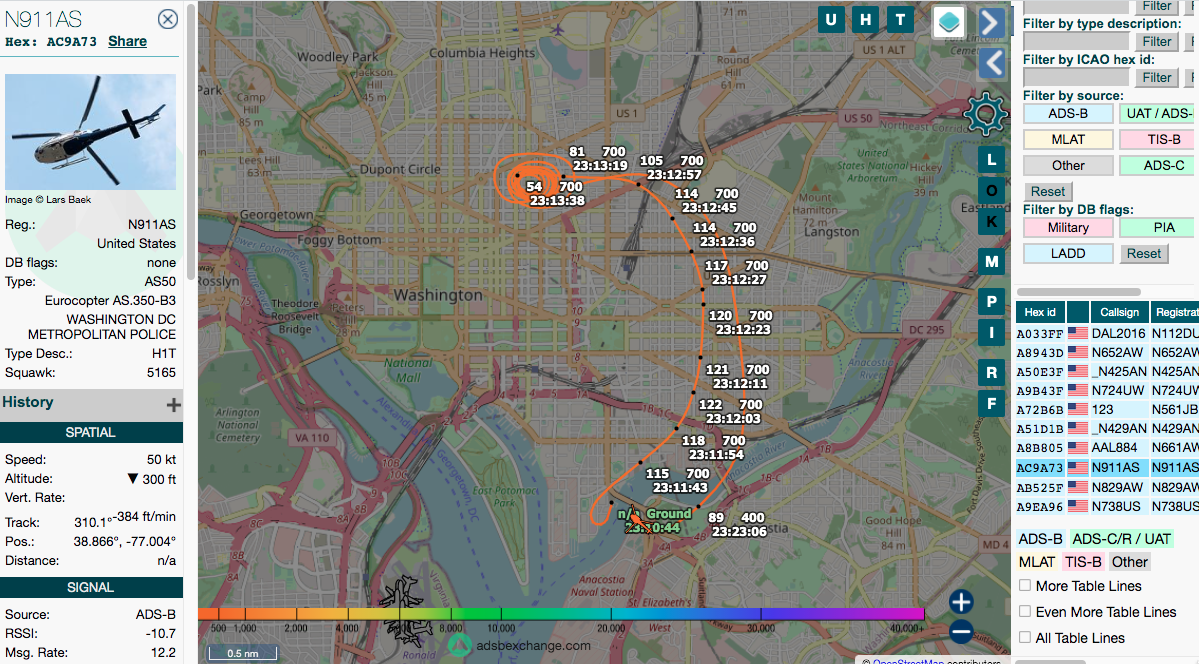Toggle the F map button
Image resolution: width=1199 pixels, height=664 pixels.
point(992,404)
